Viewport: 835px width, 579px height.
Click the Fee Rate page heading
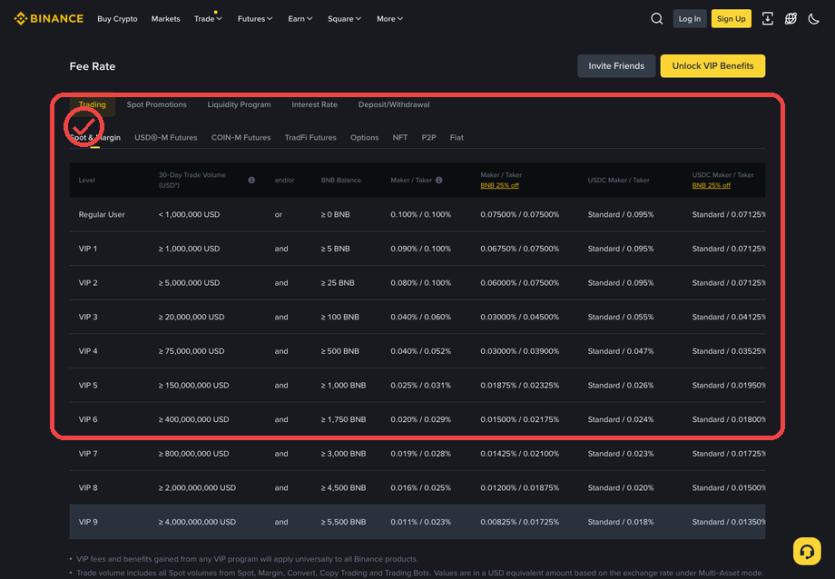click(x=92, y=66)
